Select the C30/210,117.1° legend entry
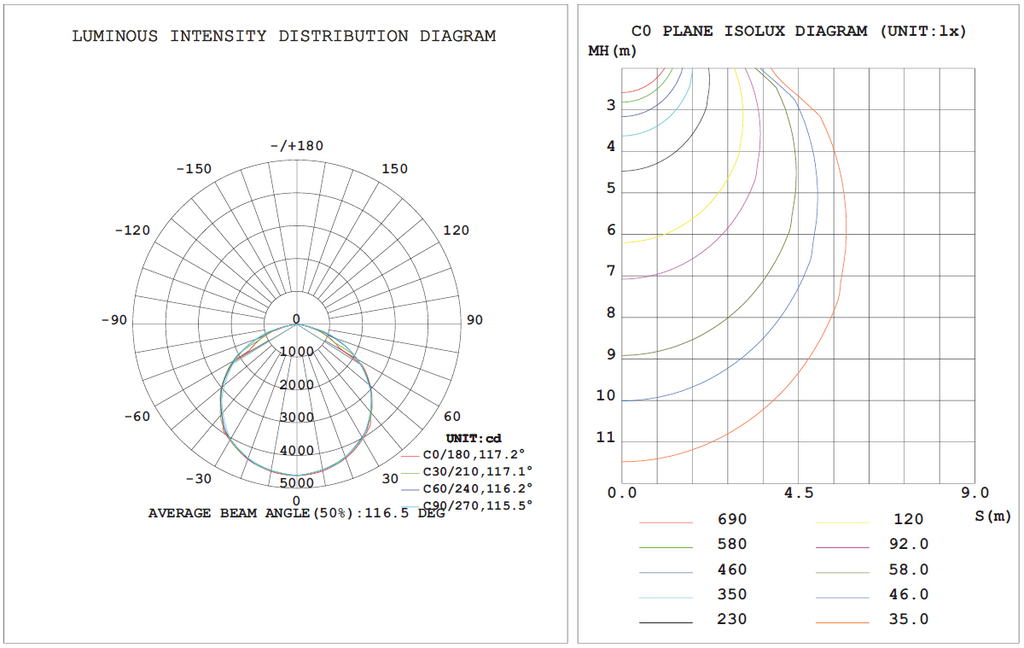Viewport: 1024px width, 648px height. pos(466,472)
